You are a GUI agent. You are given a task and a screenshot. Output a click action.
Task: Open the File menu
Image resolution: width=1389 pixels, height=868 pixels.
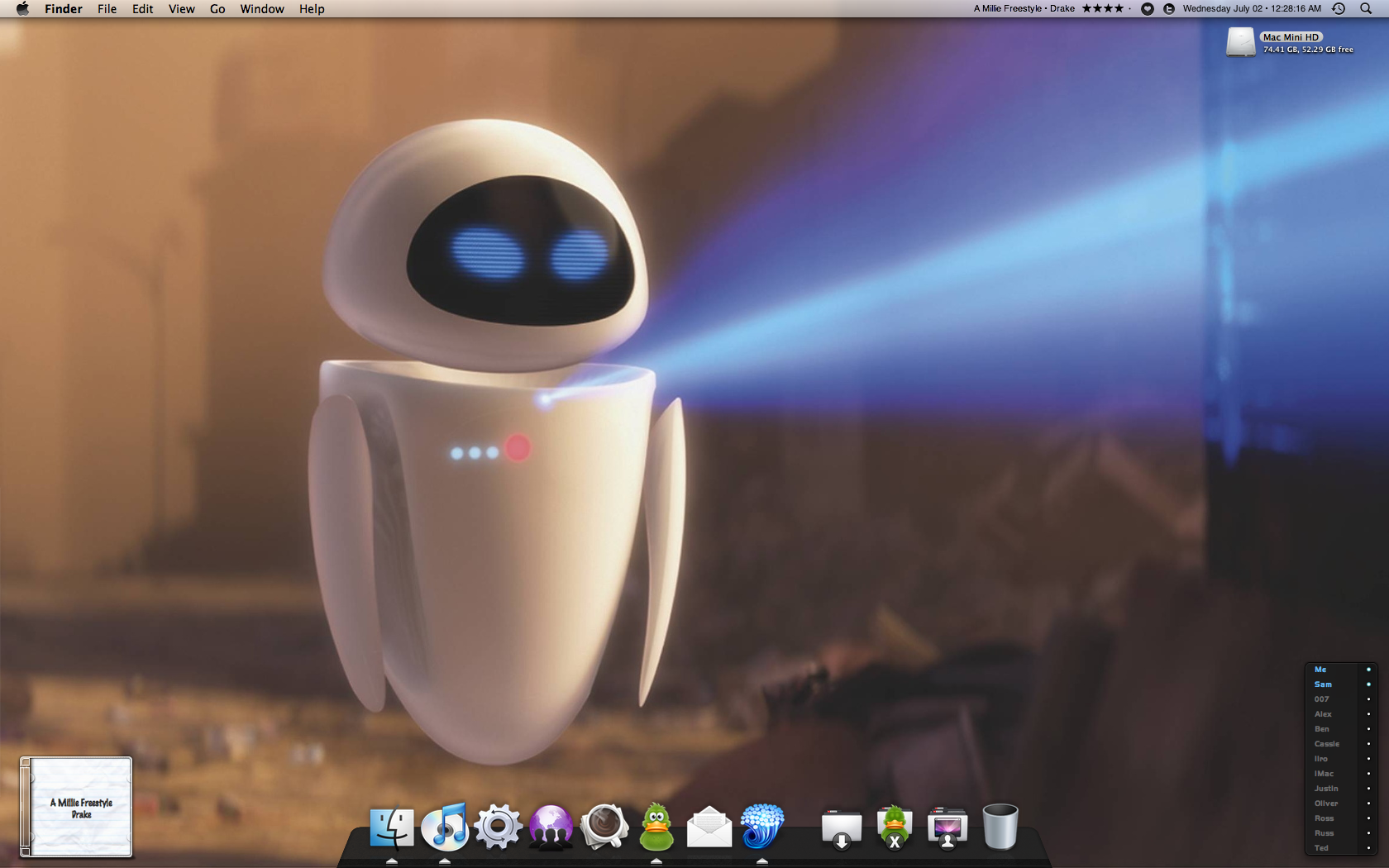(x=107, y=9)
